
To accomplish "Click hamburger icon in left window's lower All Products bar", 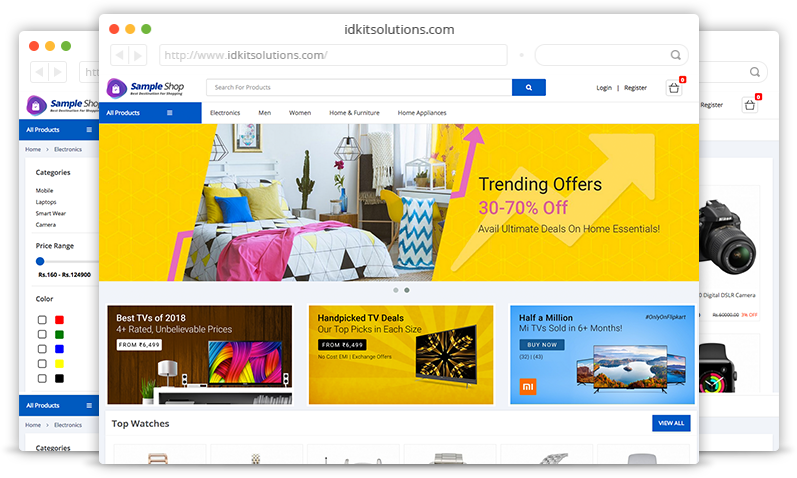I will point(89,405).
